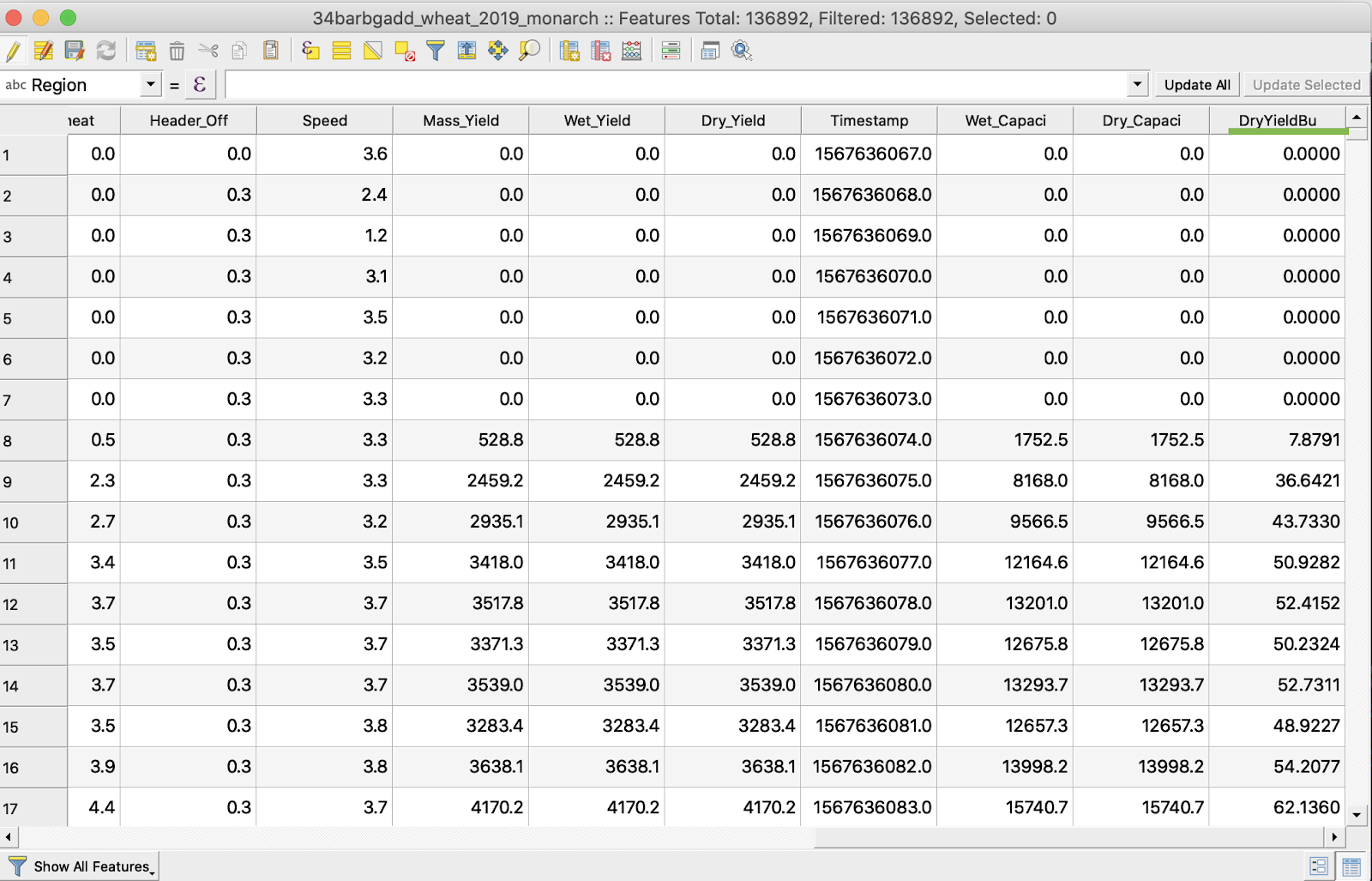Viewport: 1372px width, 881px height.
Task: Sort by the Dry_Yield column header
Action: coord(733,120)
